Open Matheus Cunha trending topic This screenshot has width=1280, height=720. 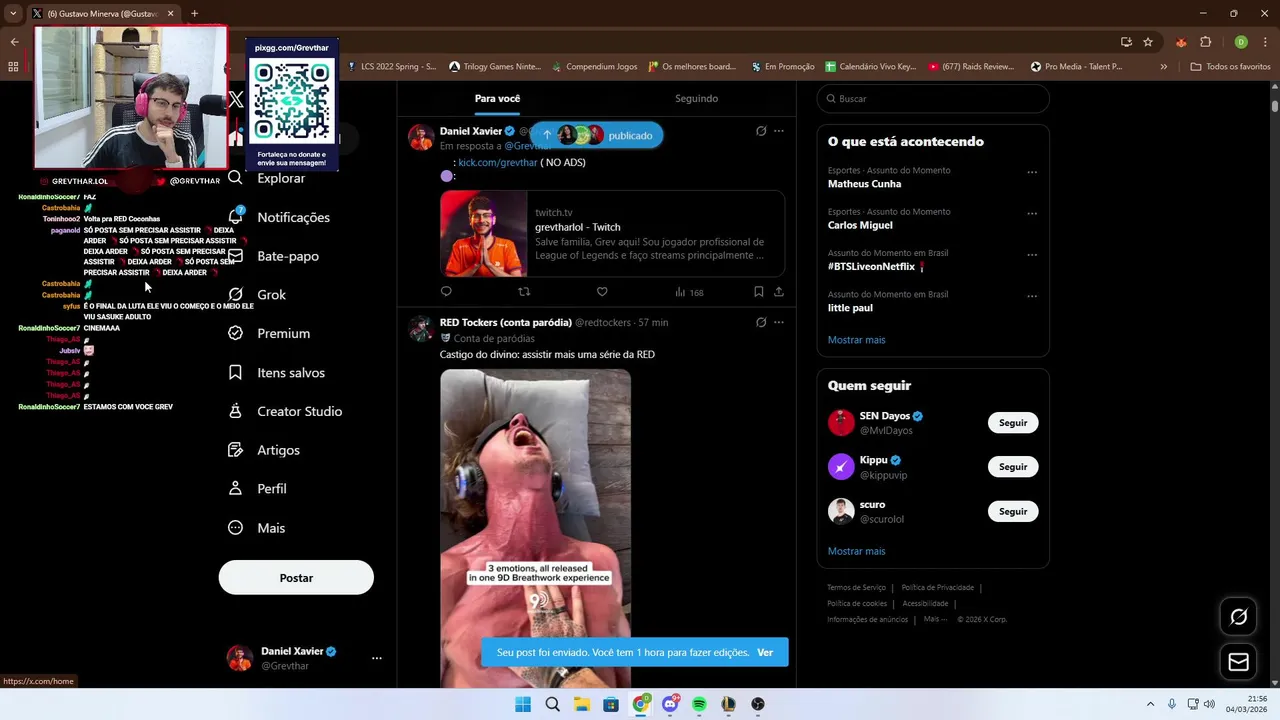(x=864, y=184)
